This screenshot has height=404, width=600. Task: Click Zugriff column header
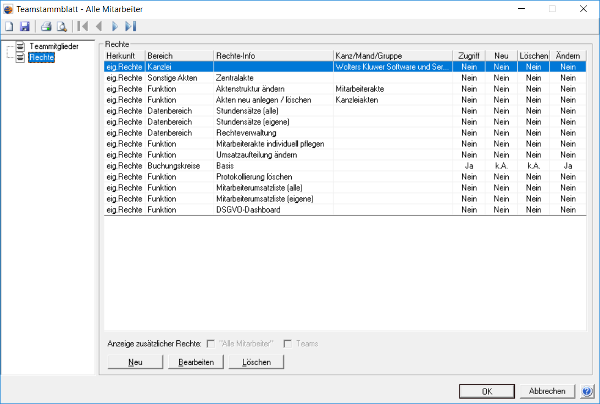pyautogui.click(x=469, y=56)
